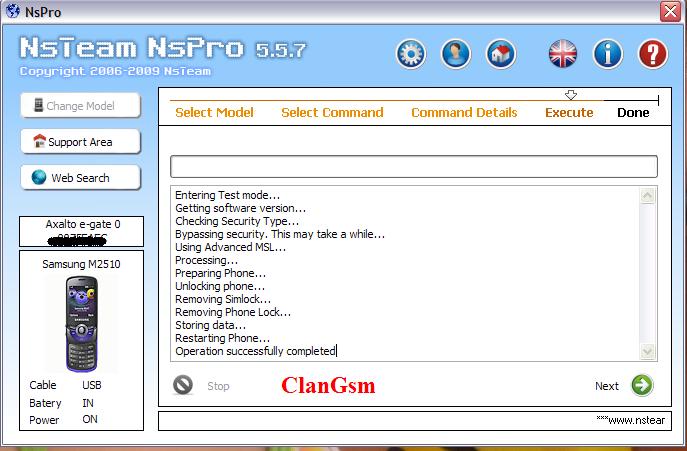Click the log scrollbar down arrow
This screenshot has width=687, height=451.
647,351
